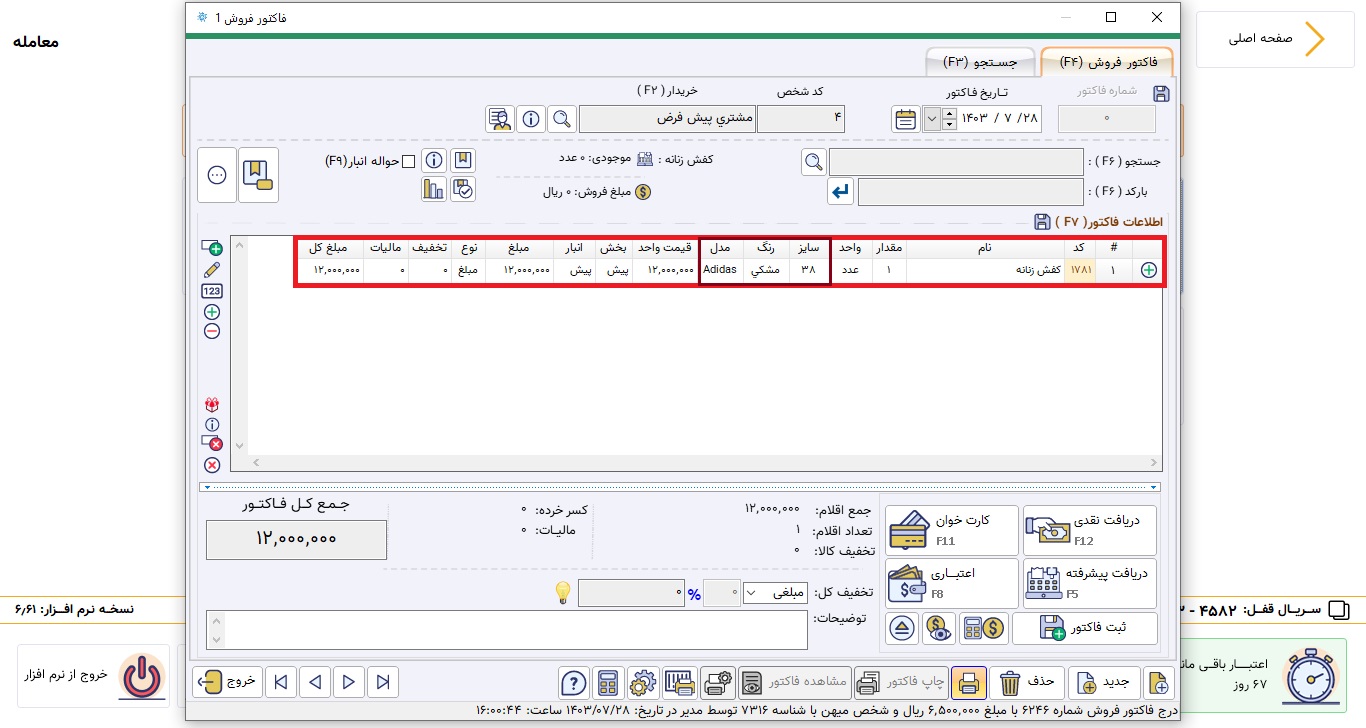Confirm barcode with the blue return-arrow icon
This screenshot has width=1366, height=728.
point(840,191)
